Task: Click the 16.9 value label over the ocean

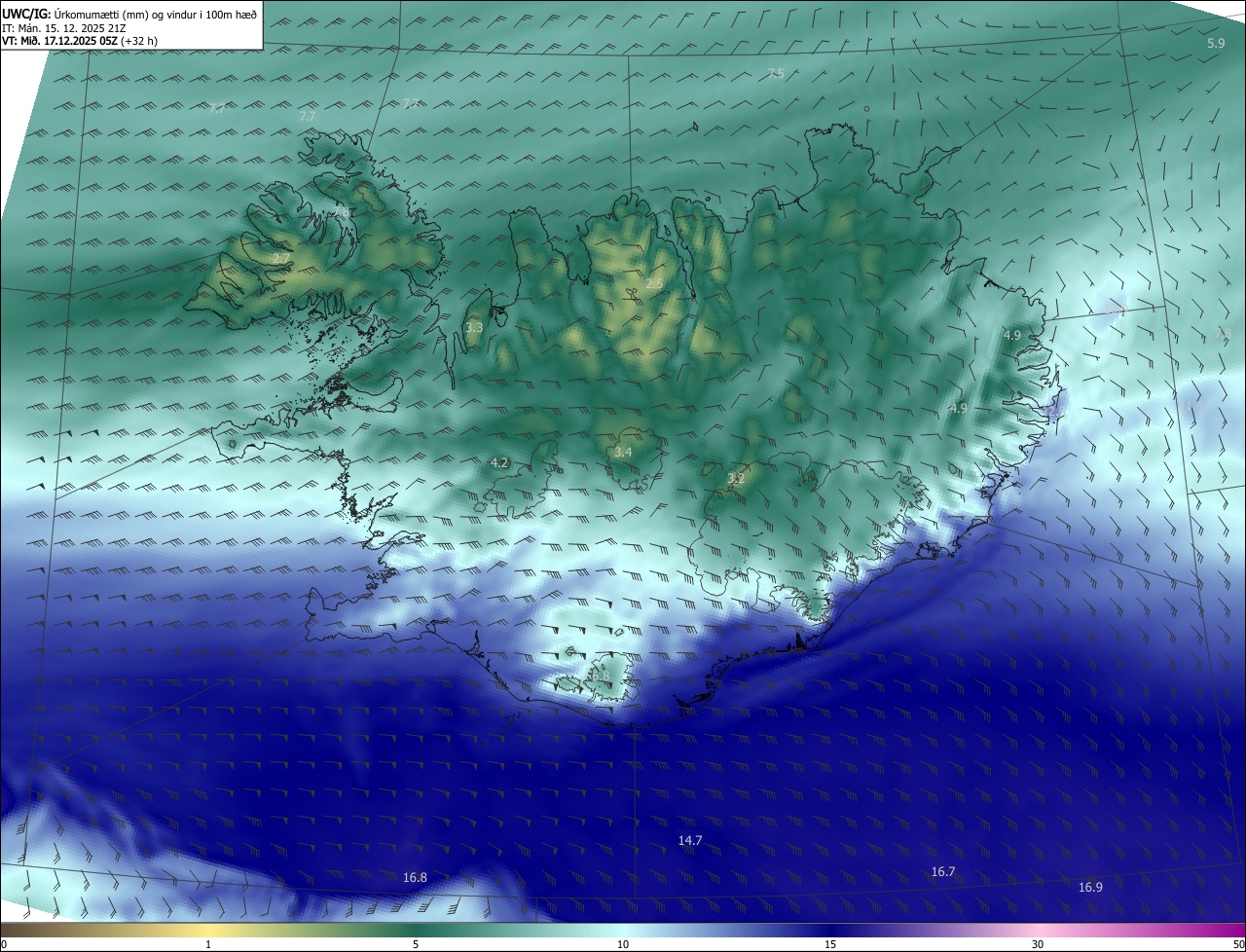Action: click(1090, 888)
